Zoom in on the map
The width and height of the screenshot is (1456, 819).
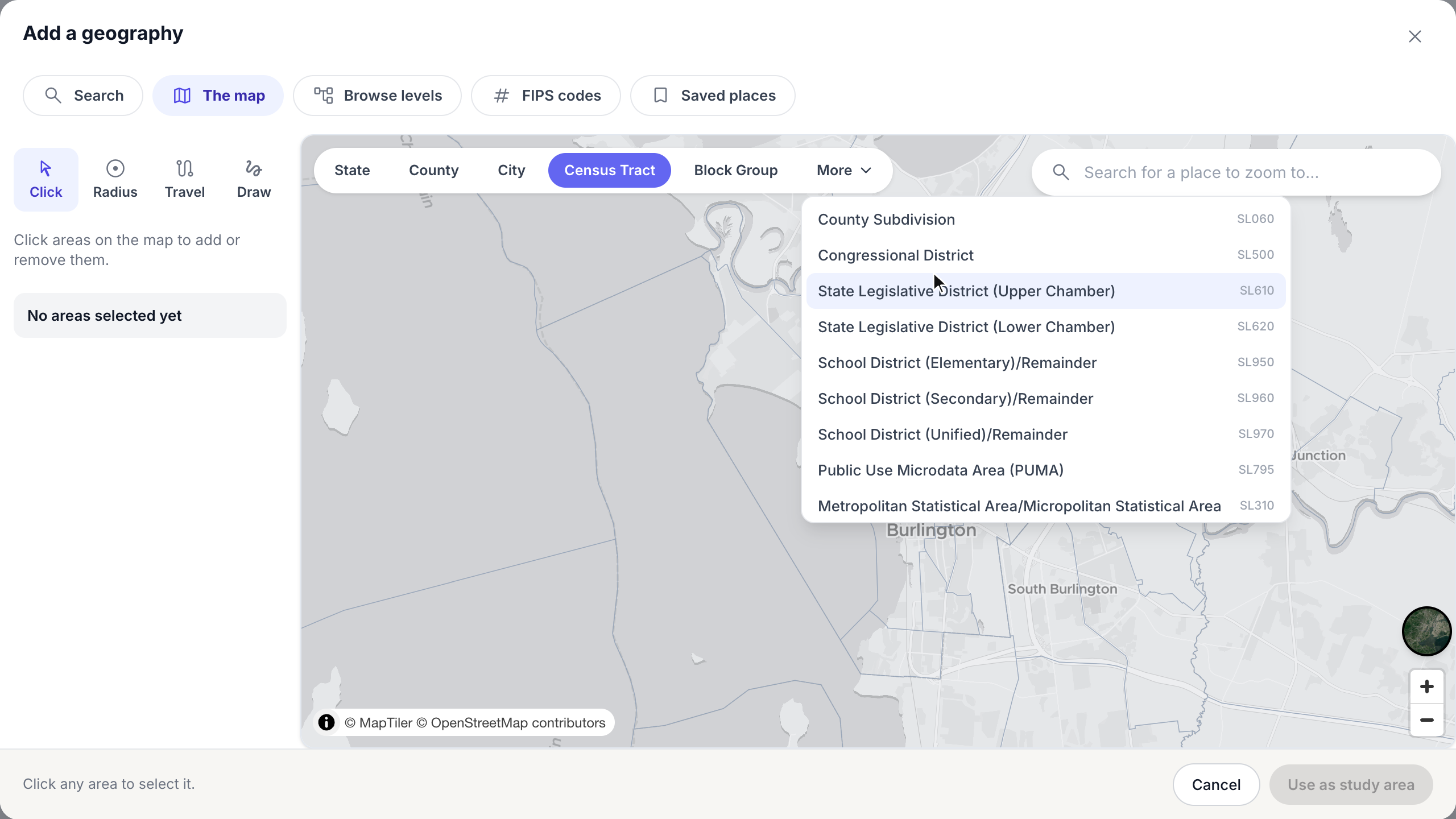pos(1426,687)
